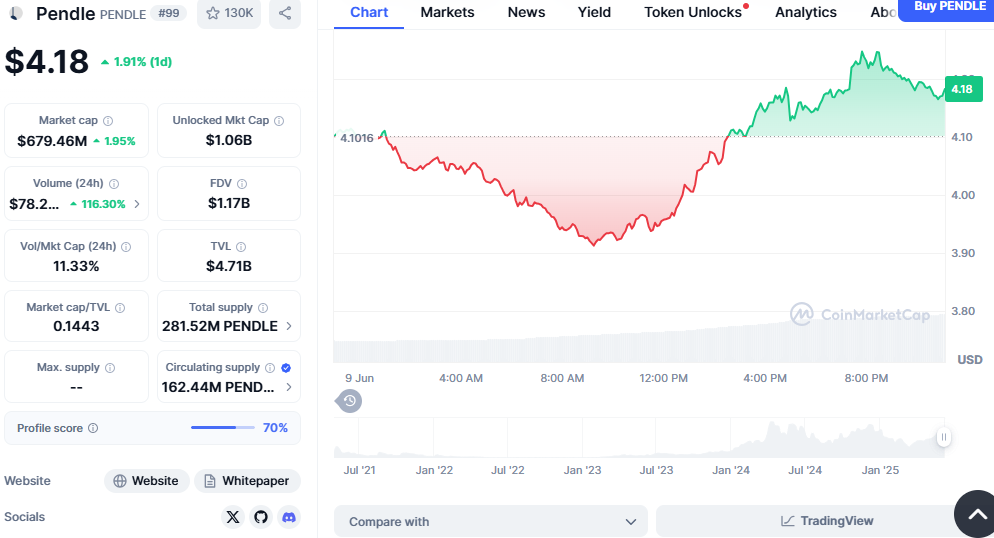Image resolution: width=994 pixels, height=538 pixels.
Task: Click the Buy PENDLE button
Action: 949,8
